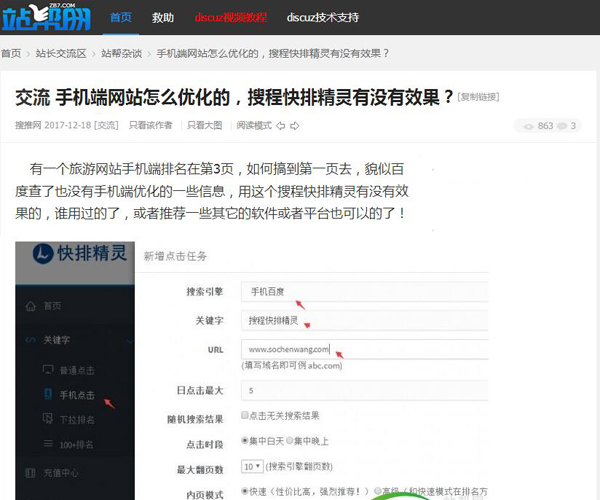This screenshot has width=600, height=500.
Task: Select 高级 内页模式 radio button
Action: tap(378, 491)
